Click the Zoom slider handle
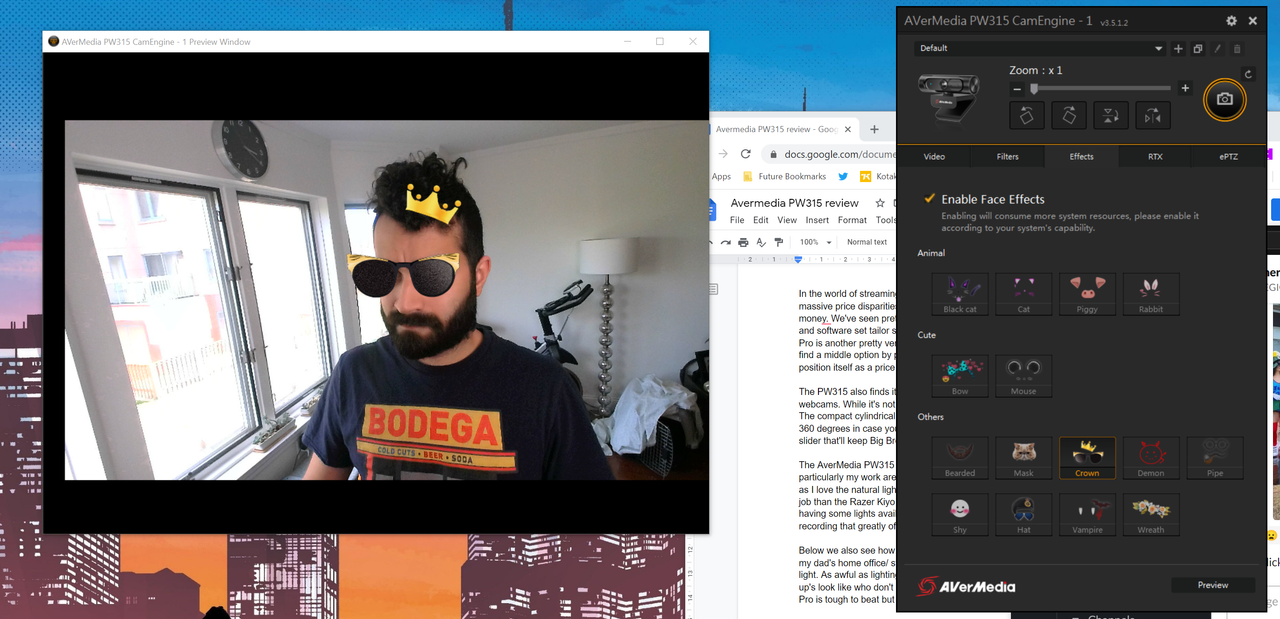Viewport: 1280px width, 619px height. point(1034,89)
